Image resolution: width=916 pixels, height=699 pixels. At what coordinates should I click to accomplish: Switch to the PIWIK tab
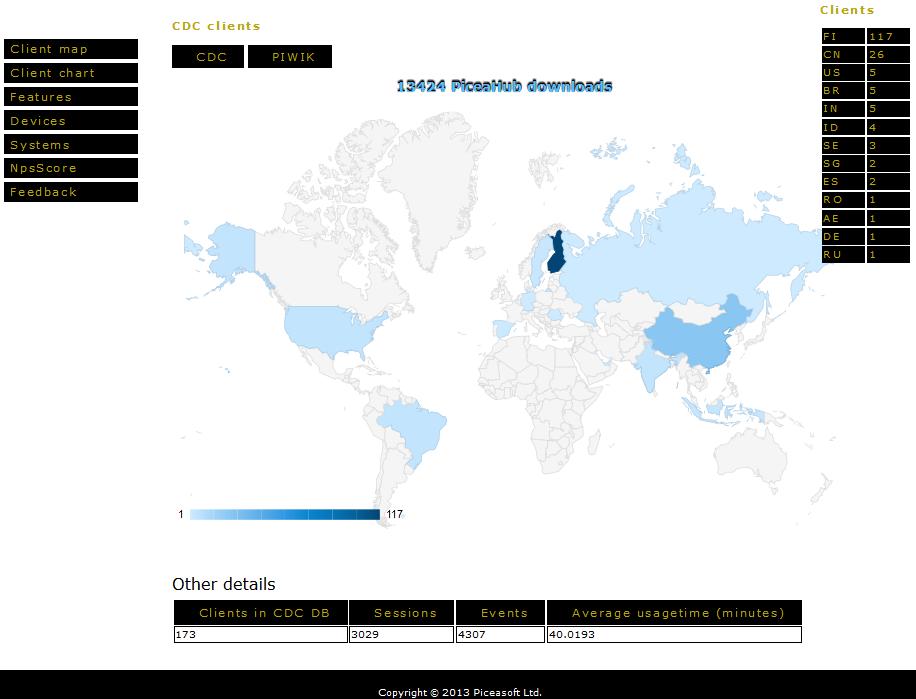(290, 57)
